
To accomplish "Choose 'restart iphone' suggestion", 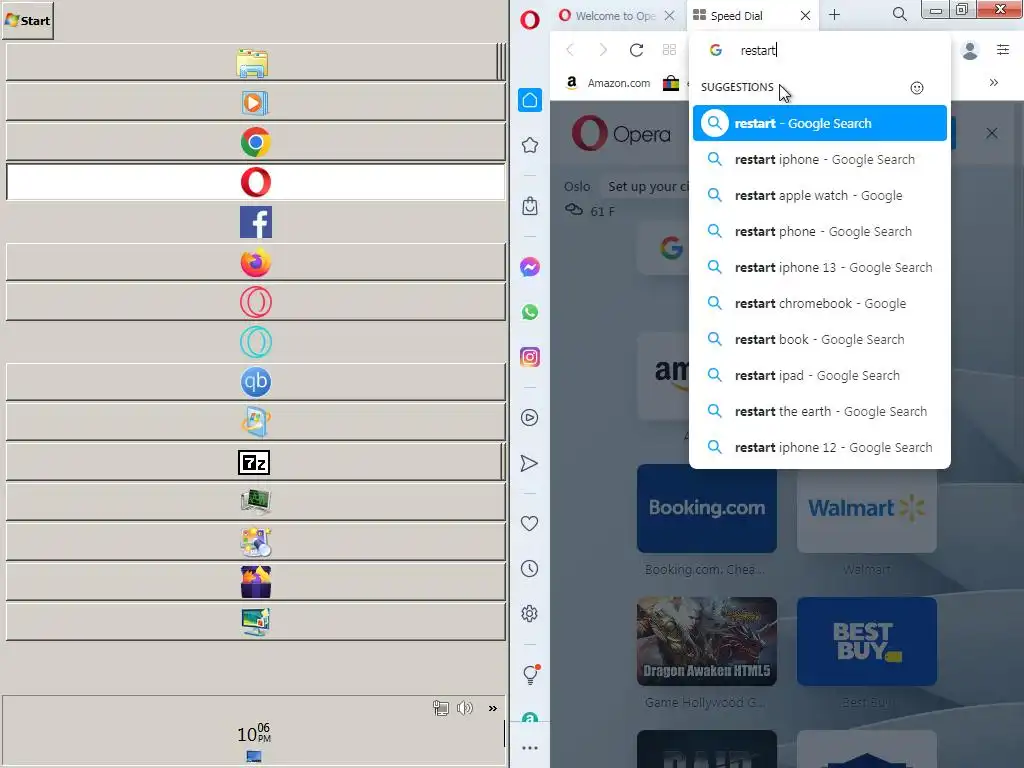I will pyautogui.click(x=820, y=159).
